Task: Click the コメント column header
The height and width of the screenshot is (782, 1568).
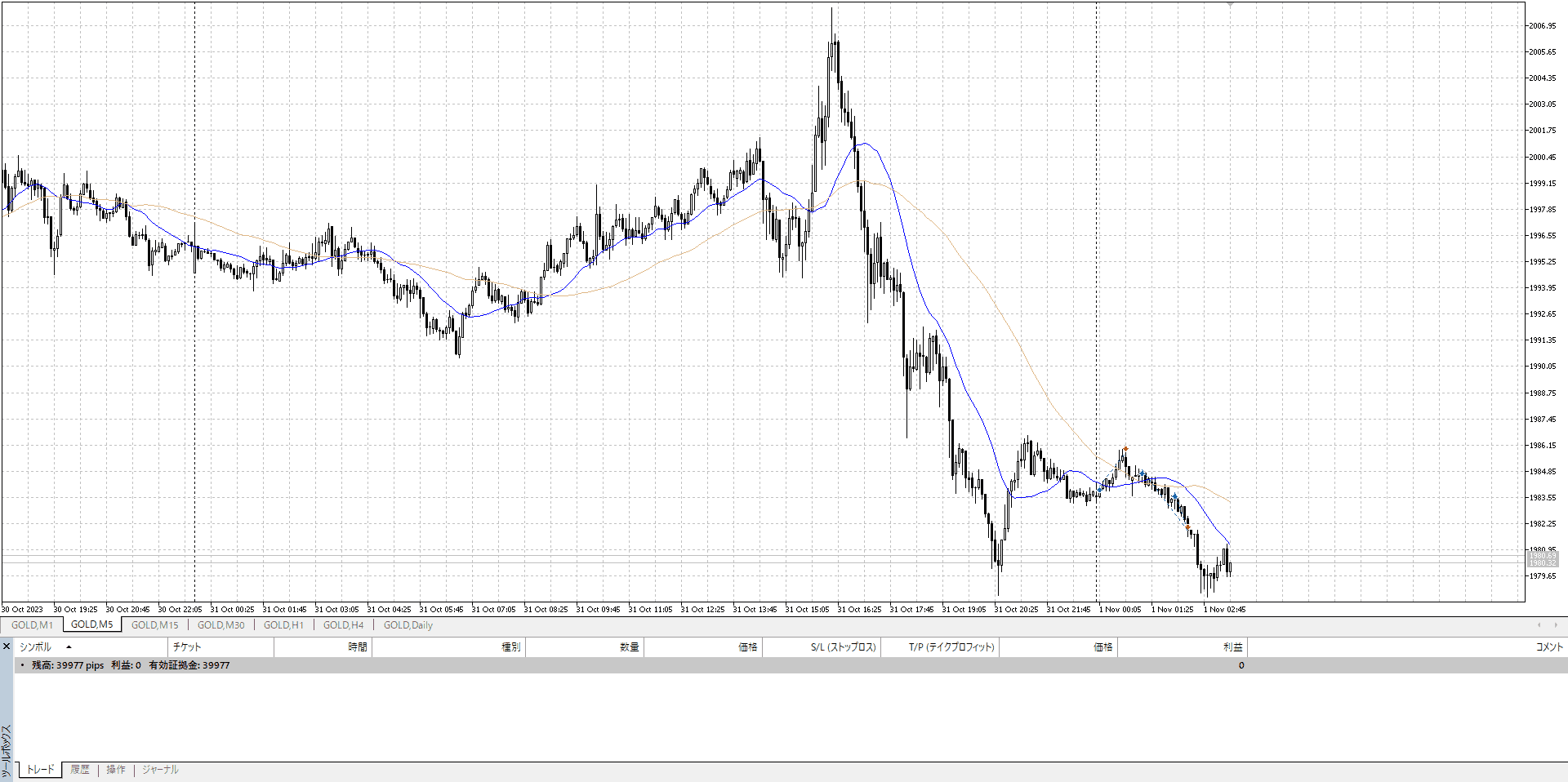Action: point(1548,647)
